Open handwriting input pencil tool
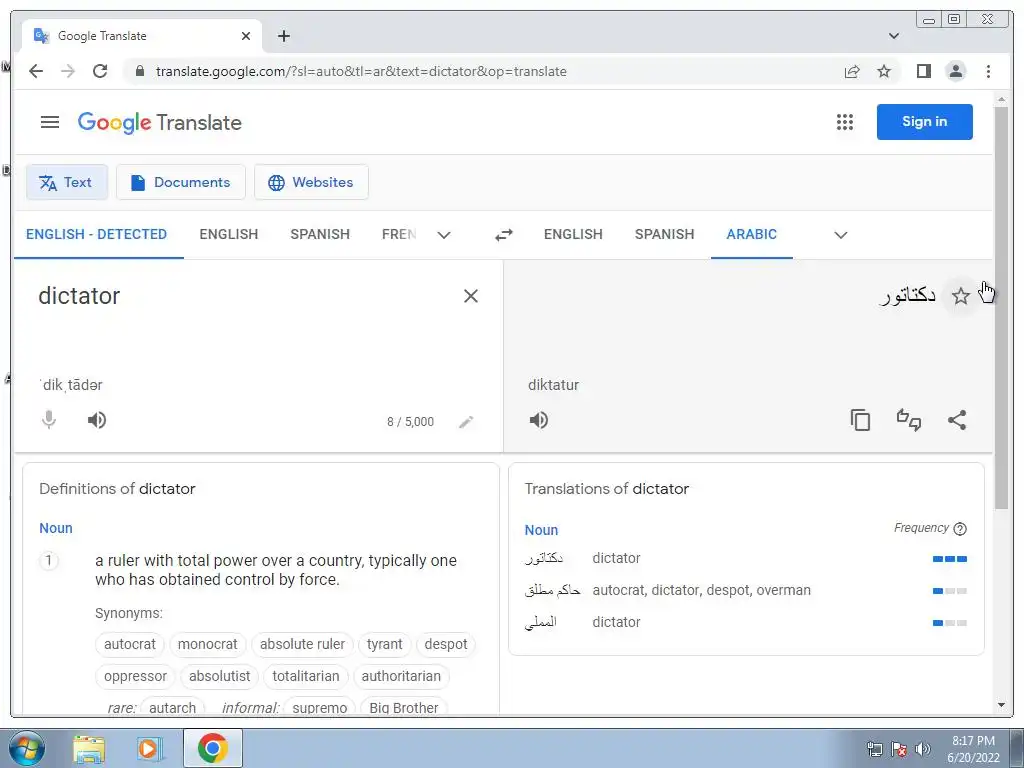This screenshot has width=1024, height=768. coord(466,422)
